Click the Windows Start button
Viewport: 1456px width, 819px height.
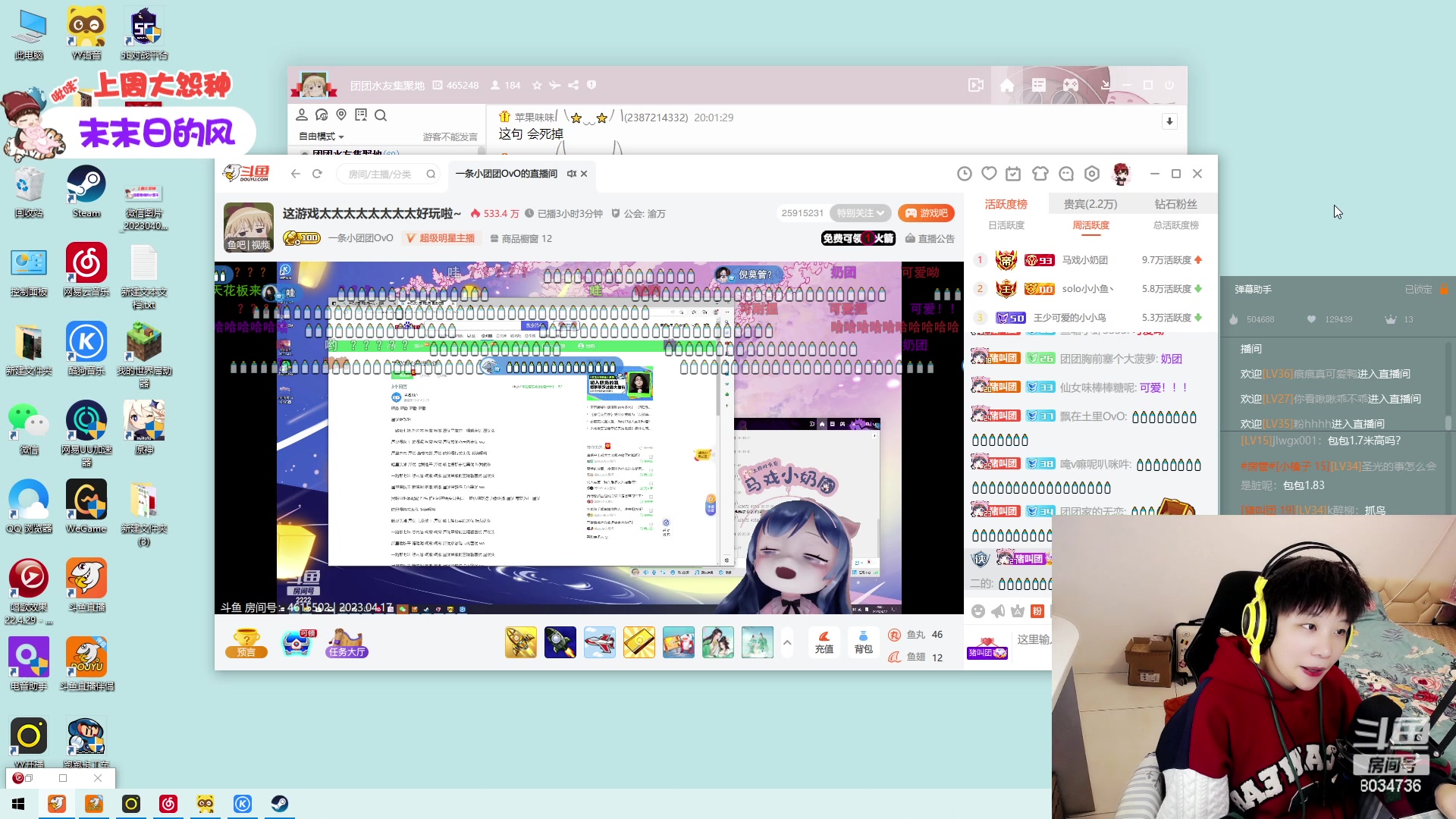pos(18,804)
